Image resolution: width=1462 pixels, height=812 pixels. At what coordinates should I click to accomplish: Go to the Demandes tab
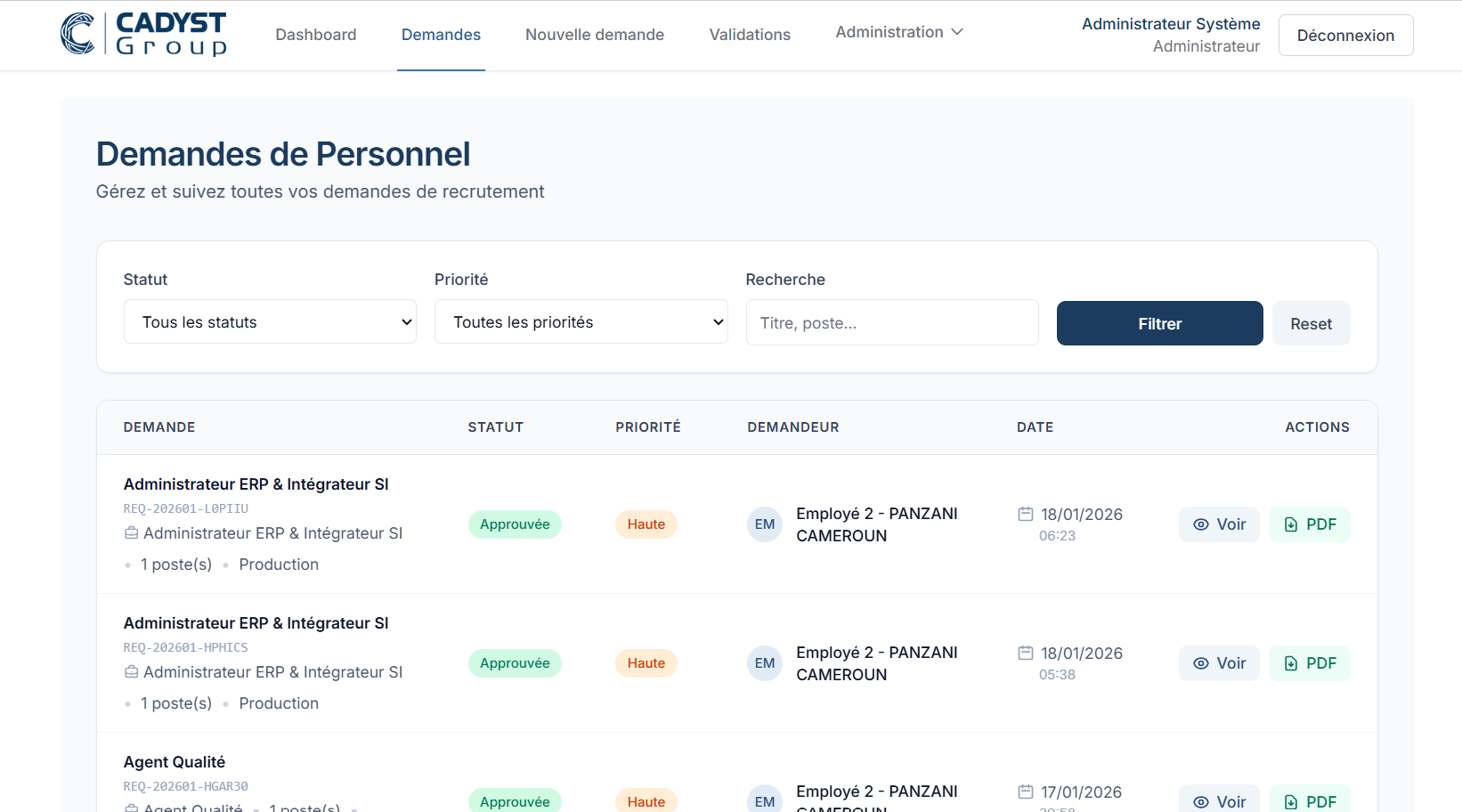point(441,35)
